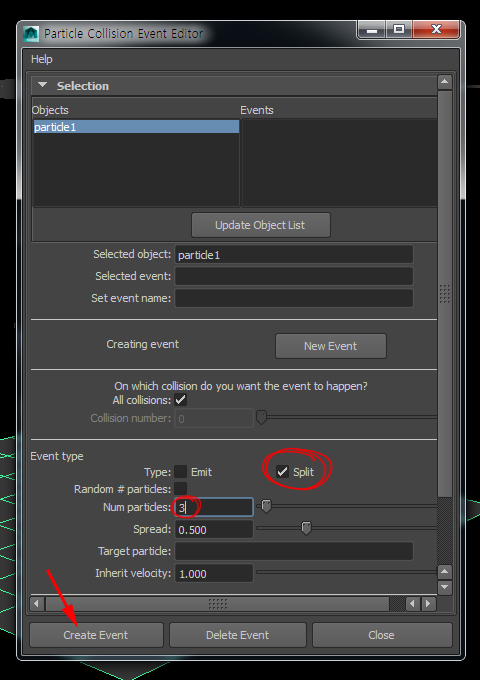Click the Collision number slider handle
Screen dimensions: 480x680
261,418
